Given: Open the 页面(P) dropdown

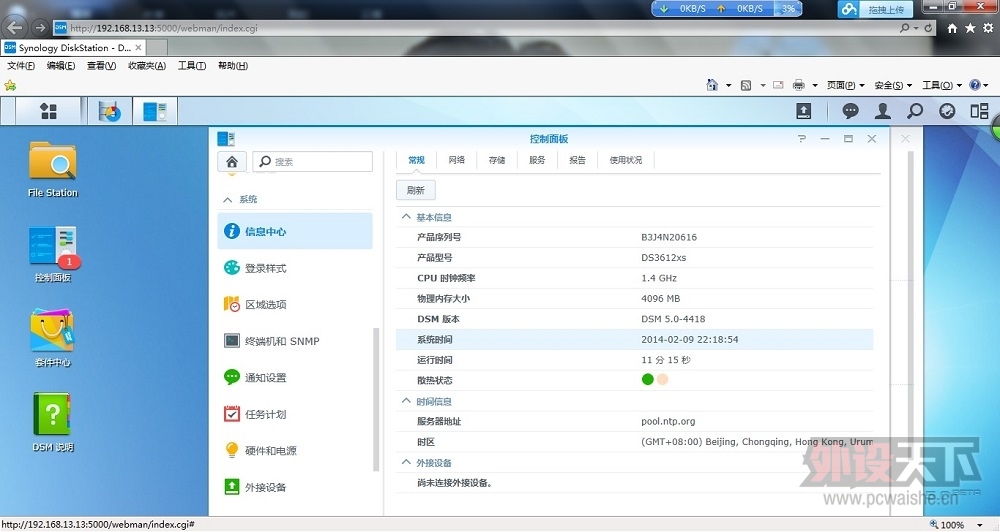Looking at the screenshot, I should (x=846, y=85).
